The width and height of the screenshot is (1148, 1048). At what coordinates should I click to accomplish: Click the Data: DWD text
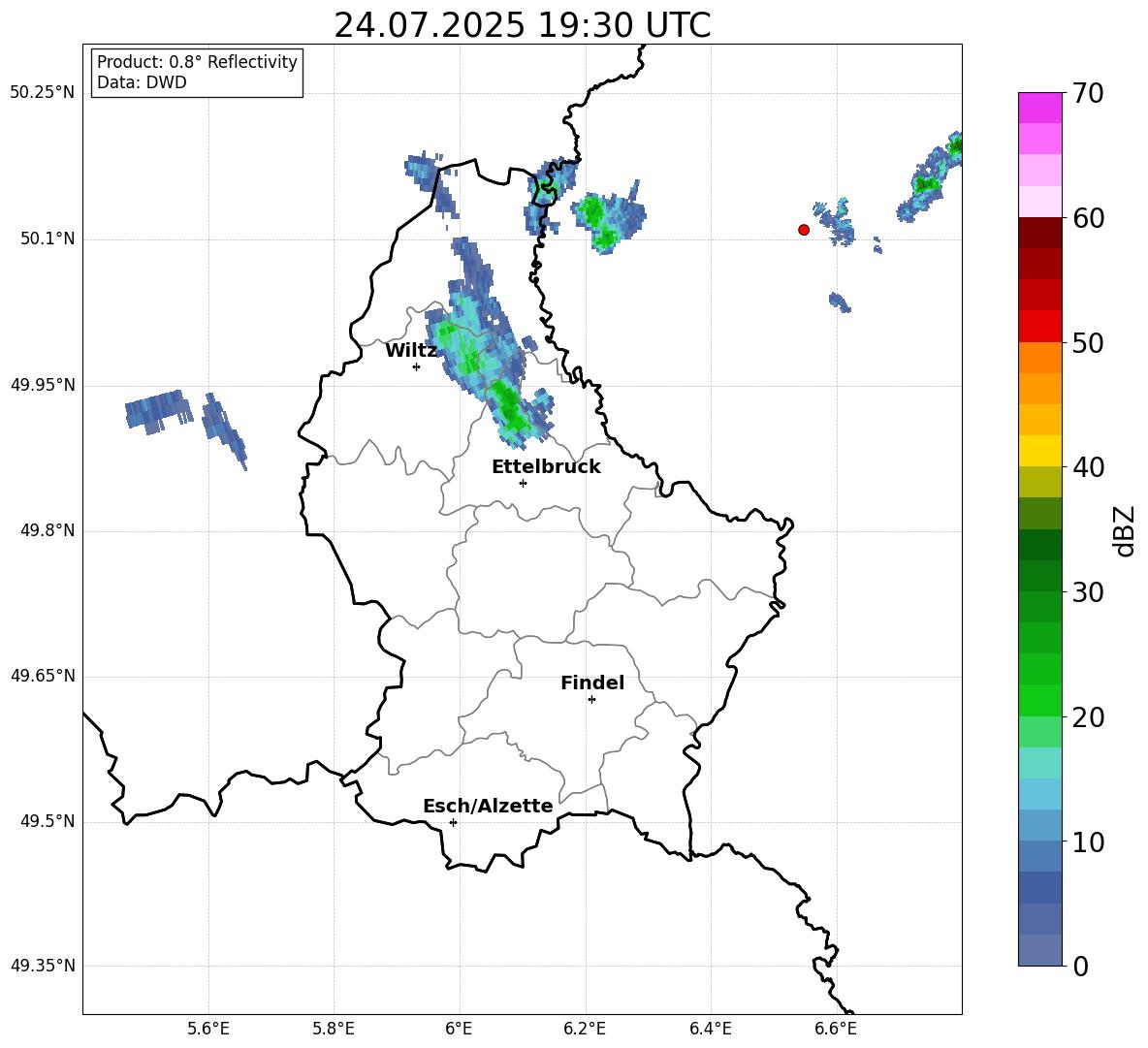coord(142,82)
